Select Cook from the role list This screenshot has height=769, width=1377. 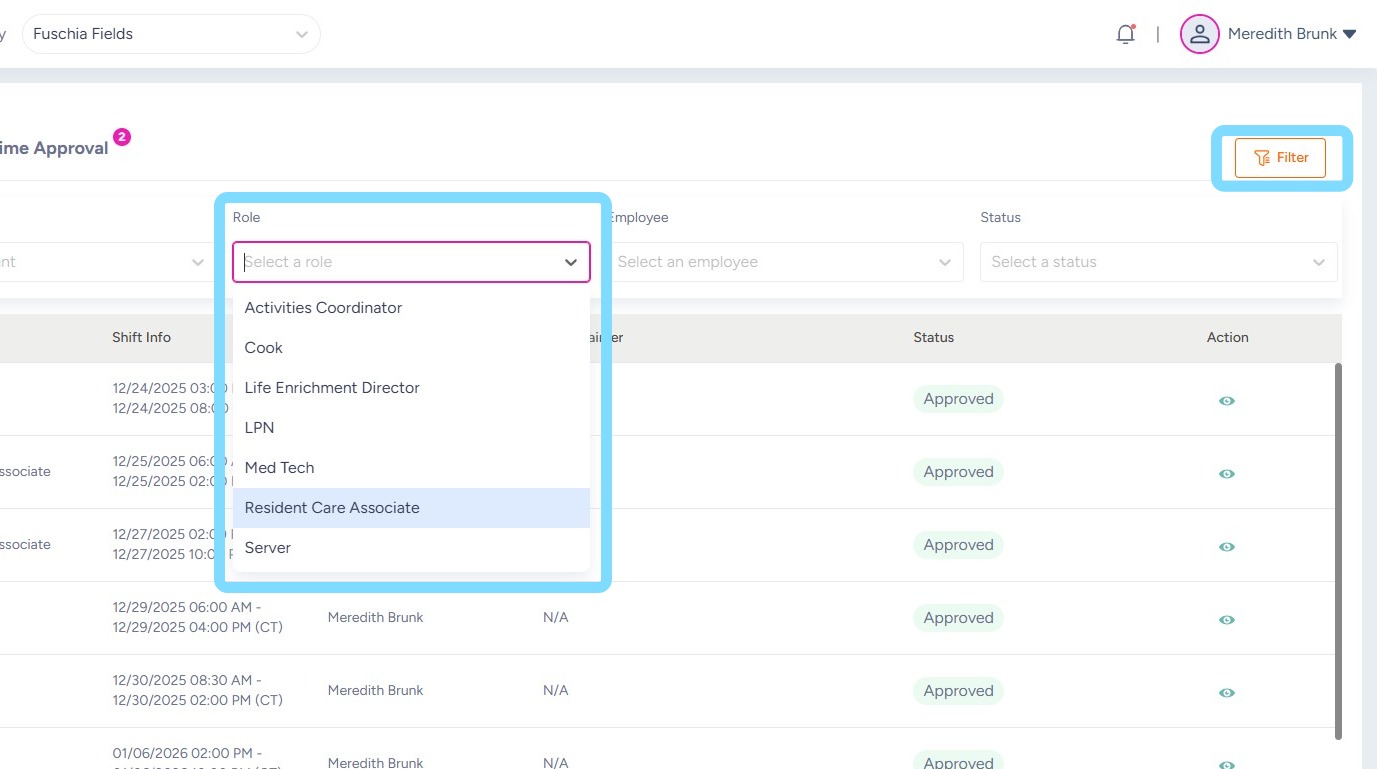264,348
